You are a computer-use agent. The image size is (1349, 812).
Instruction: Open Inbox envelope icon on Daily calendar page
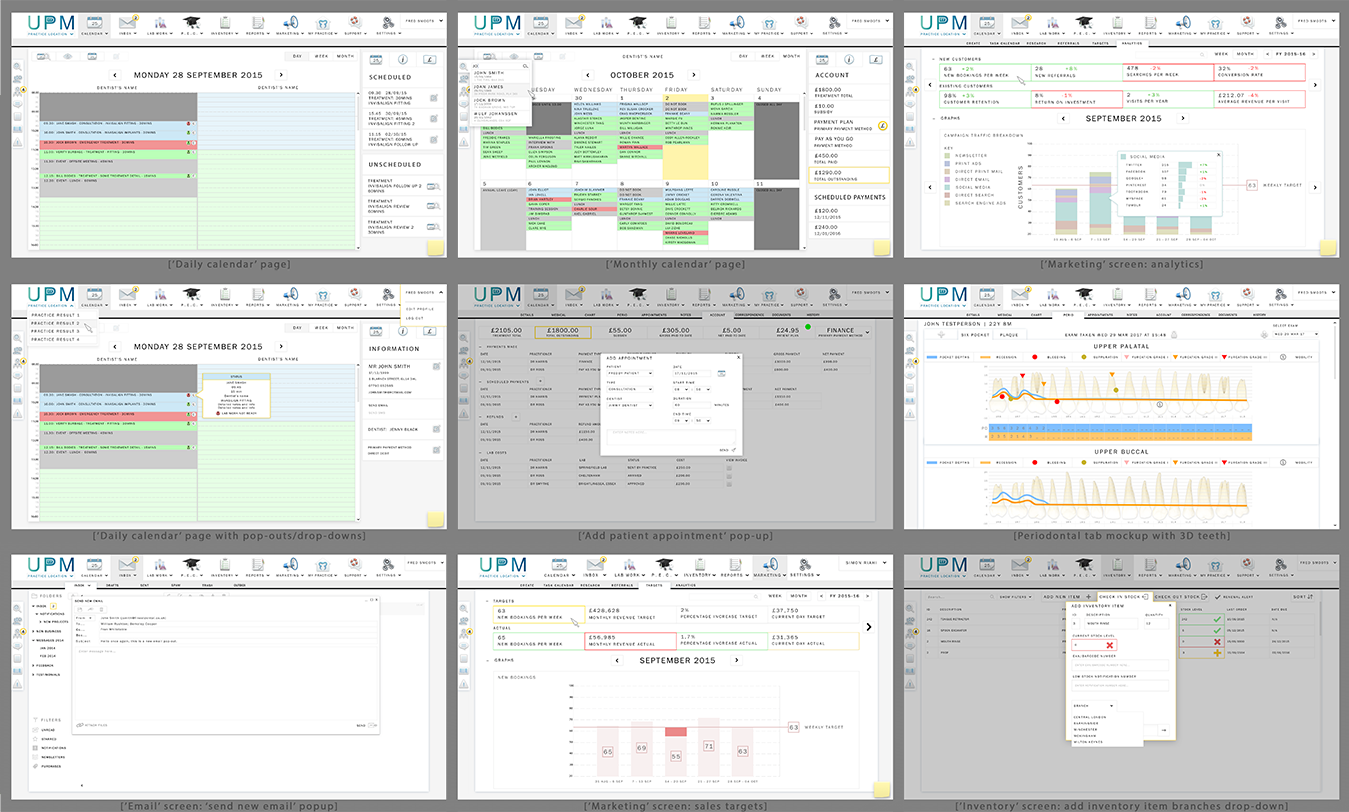(x=128, y=23)
